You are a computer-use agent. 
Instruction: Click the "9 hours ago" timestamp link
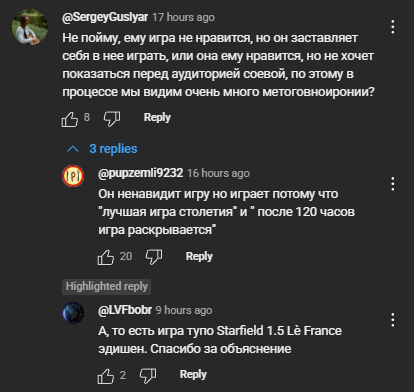[184, 310]
